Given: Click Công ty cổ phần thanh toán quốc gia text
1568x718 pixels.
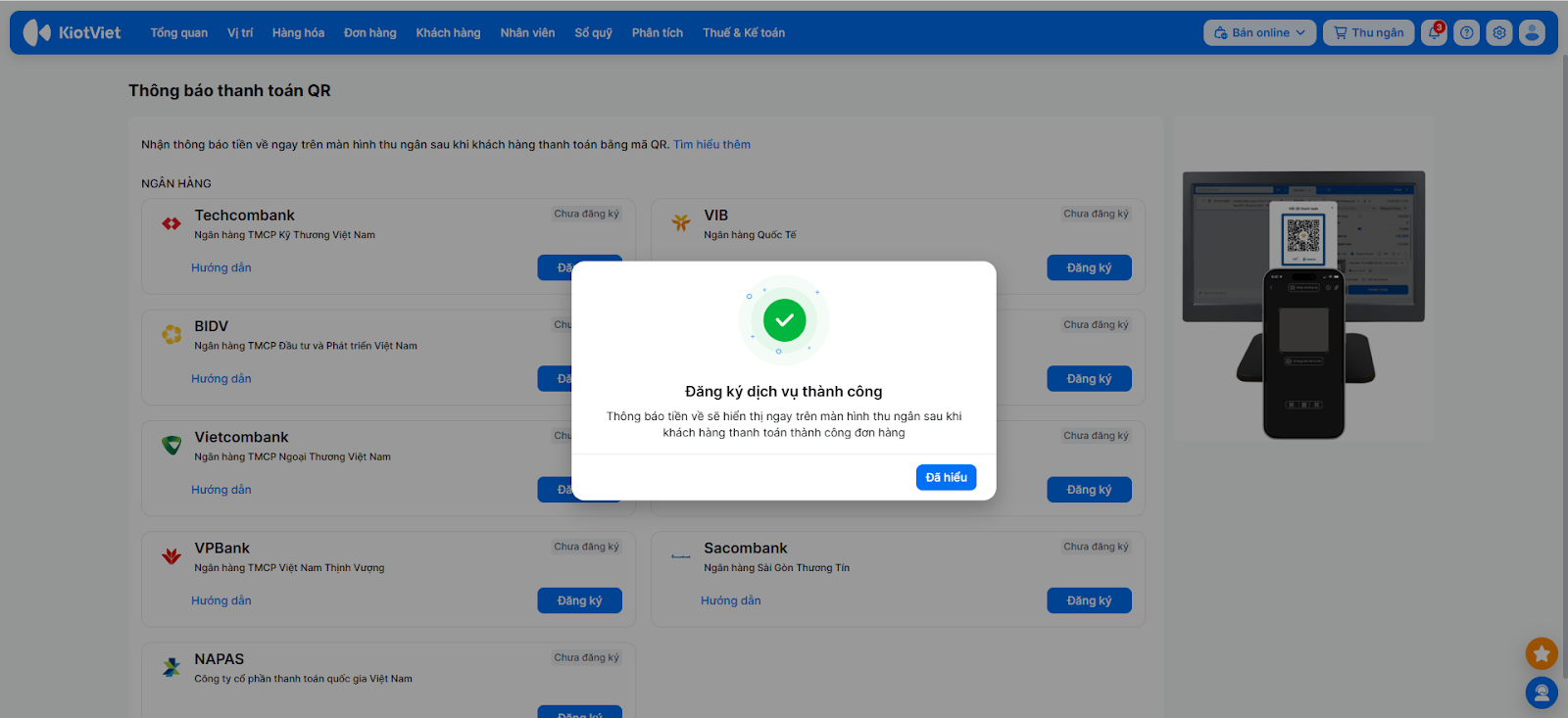Looking at the screenshot, I should [303, 679].
